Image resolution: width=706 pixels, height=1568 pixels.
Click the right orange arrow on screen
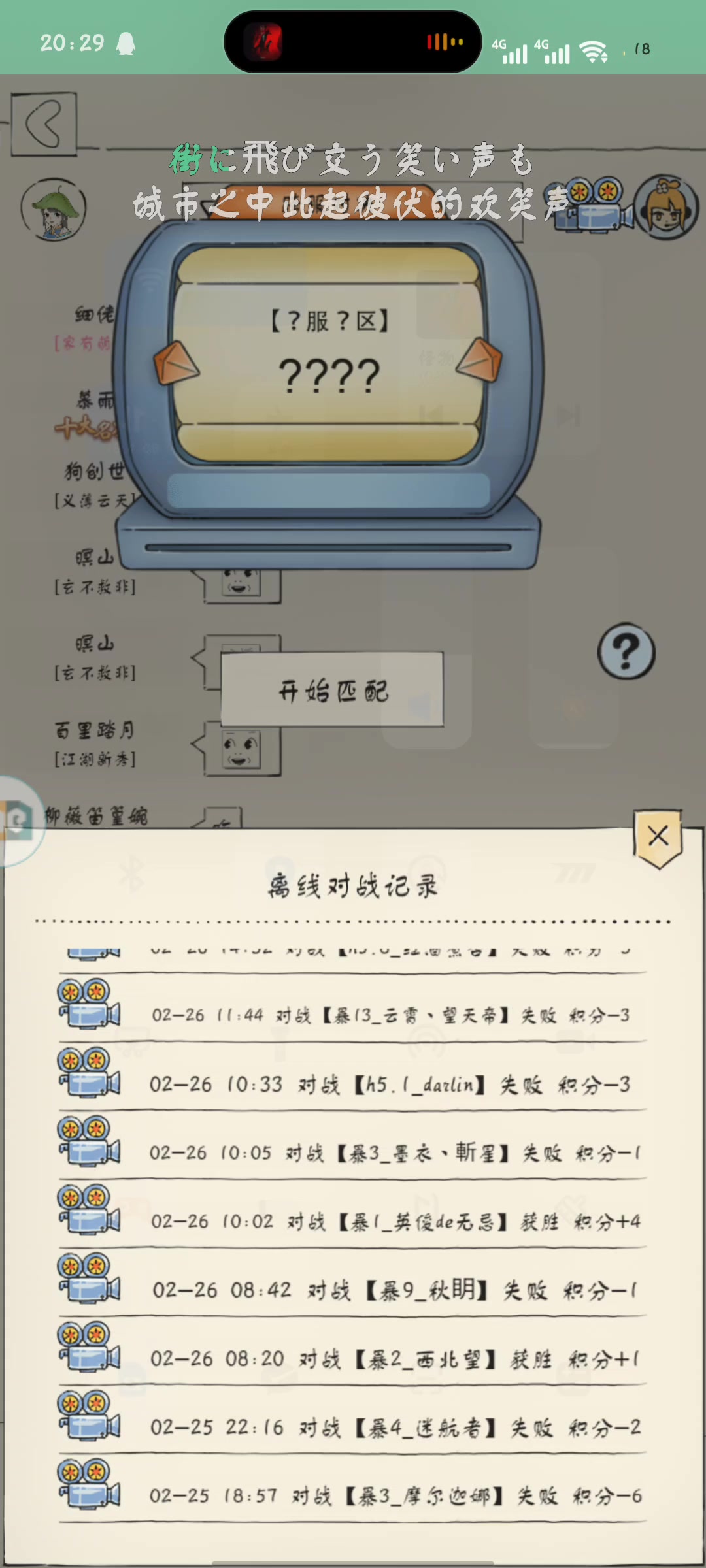pyautogui.click(x=479, y=359)
